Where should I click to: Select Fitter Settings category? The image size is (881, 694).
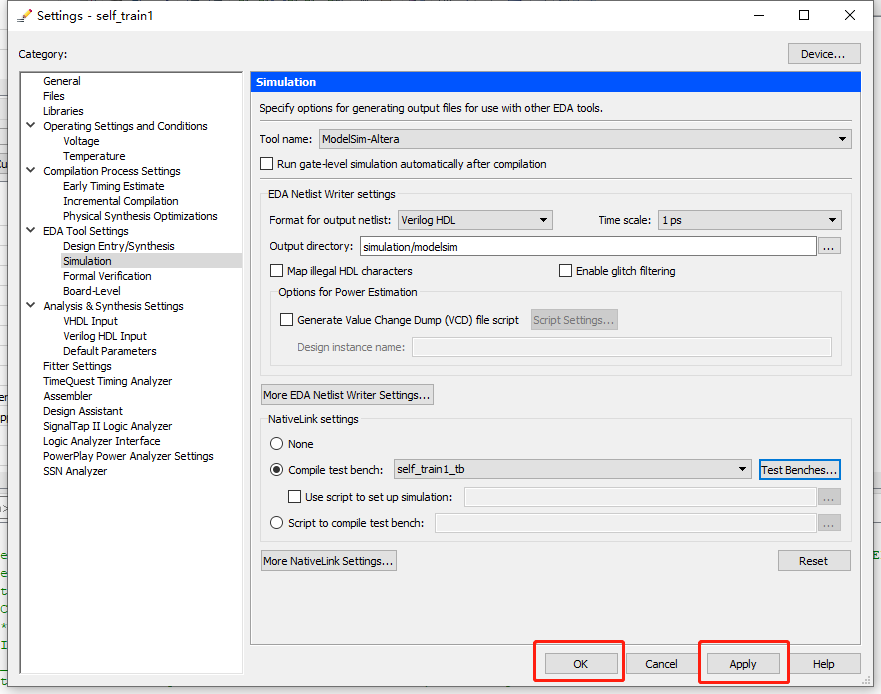tap(78, 366)
